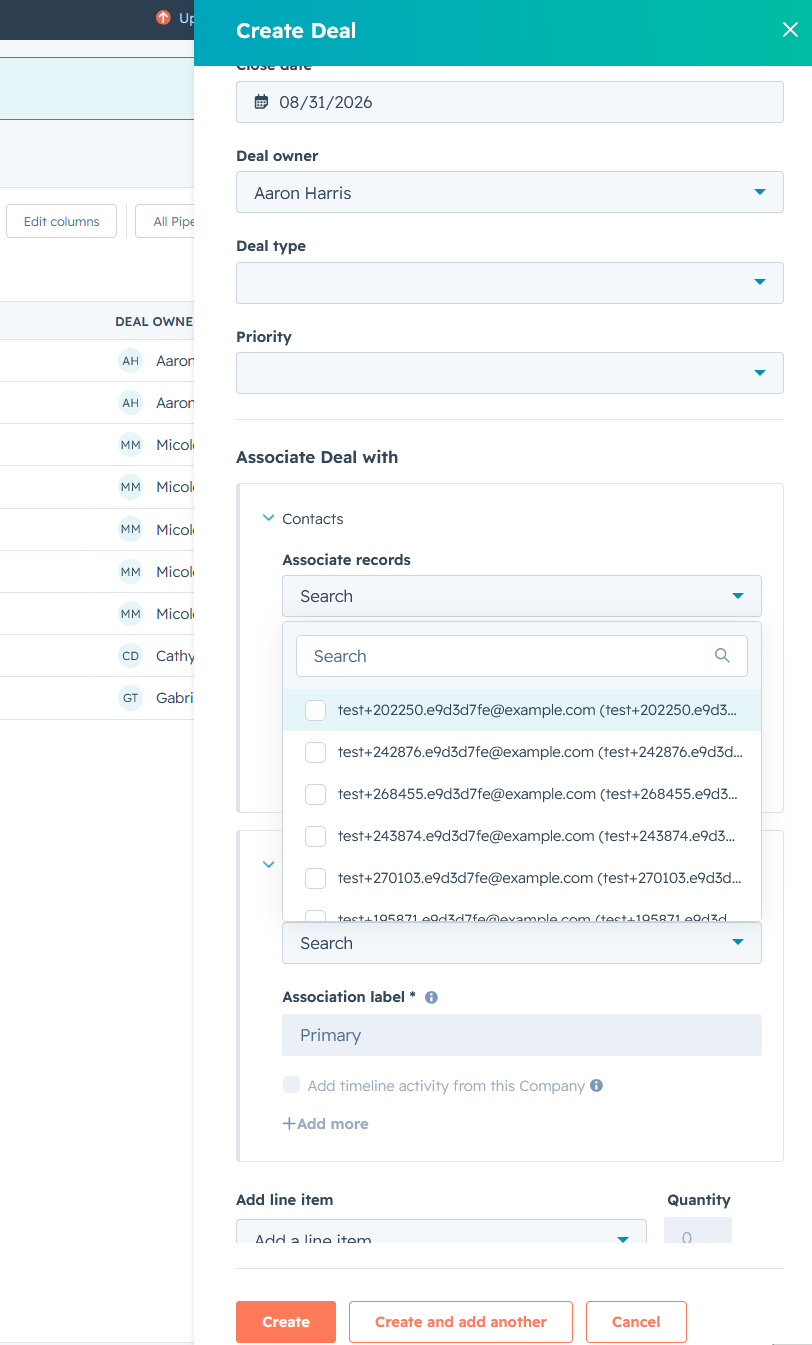
Task: Click info icon beside Association label
Action: 431,997
